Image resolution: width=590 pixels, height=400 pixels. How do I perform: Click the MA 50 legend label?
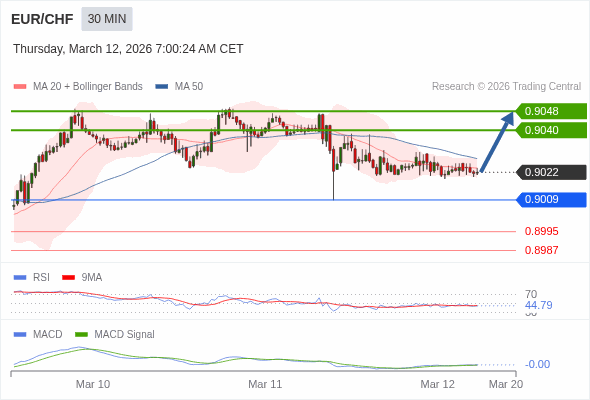[x=189, y=87]
